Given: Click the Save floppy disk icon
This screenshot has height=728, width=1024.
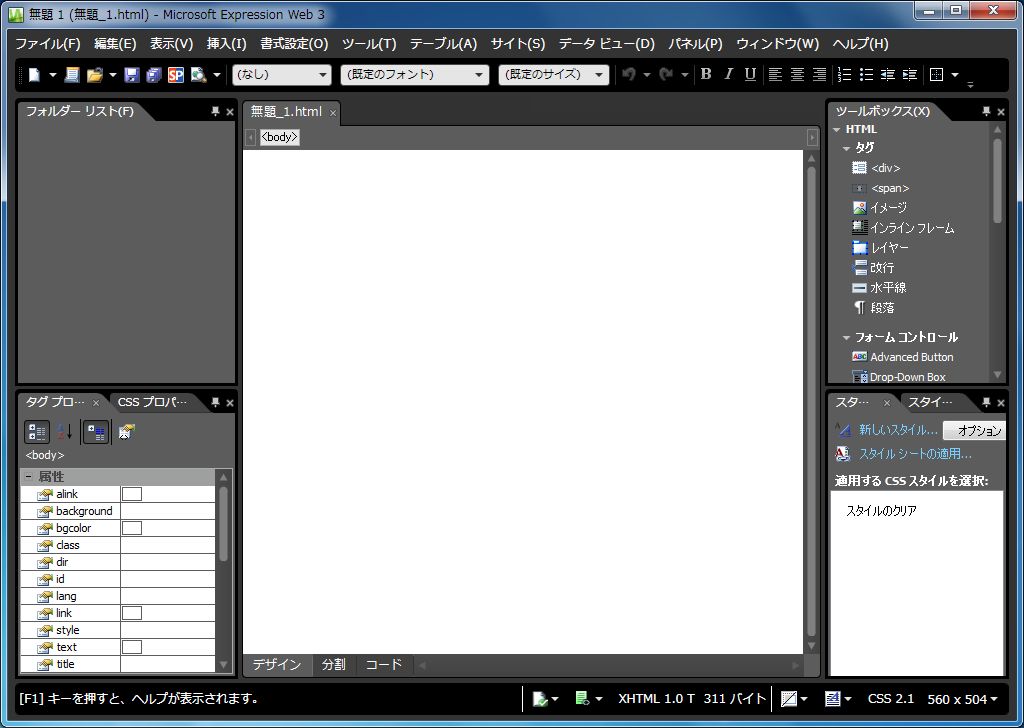Looking at the screenshot, I should tap(132, 74).
